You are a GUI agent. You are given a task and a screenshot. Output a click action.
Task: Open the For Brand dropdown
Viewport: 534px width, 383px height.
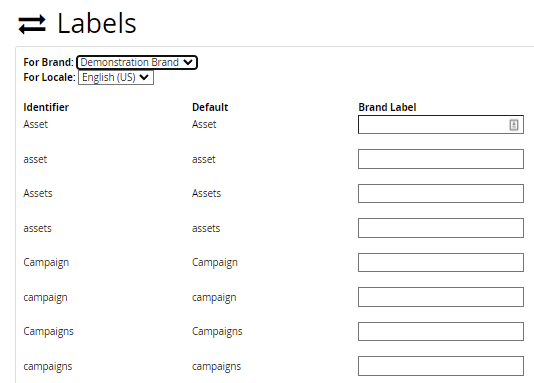pos(137,62)
